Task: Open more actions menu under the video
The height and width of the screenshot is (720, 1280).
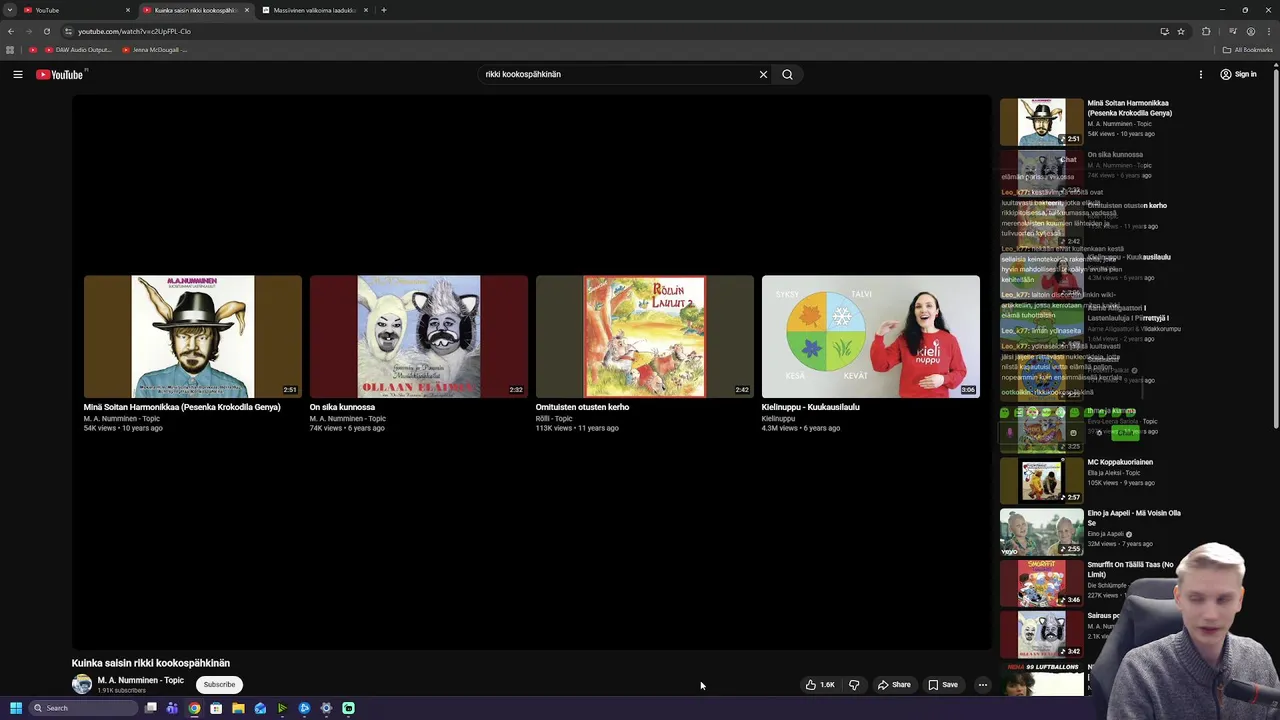Action: (x=983, y=685)
